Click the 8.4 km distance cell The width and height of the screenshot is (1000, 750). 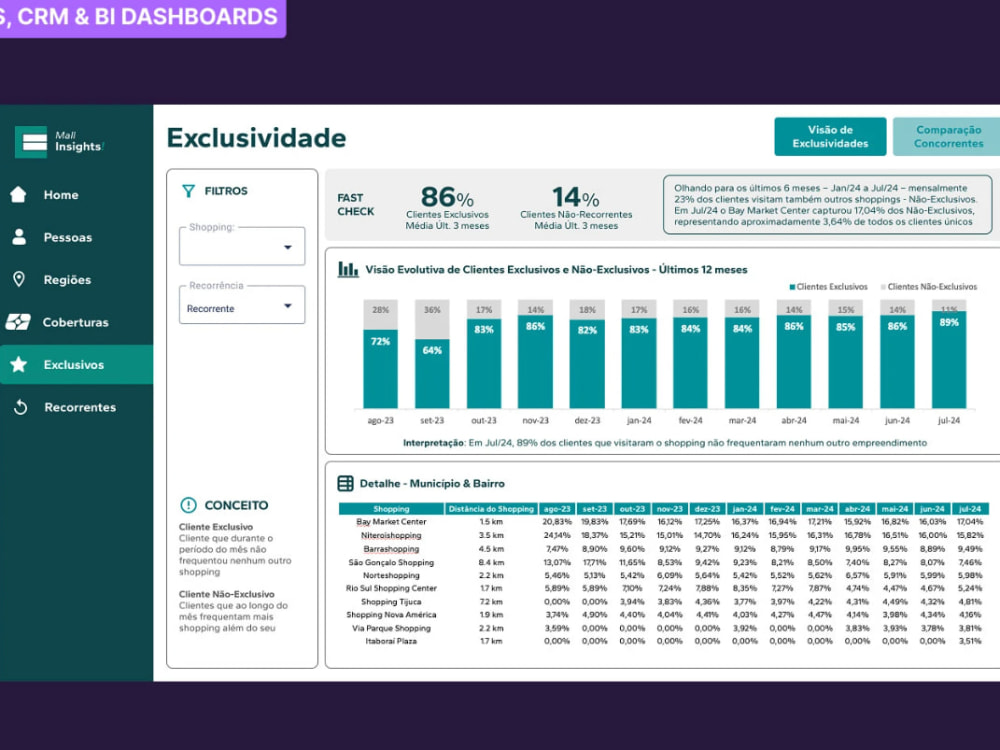[x=491, y=562]
